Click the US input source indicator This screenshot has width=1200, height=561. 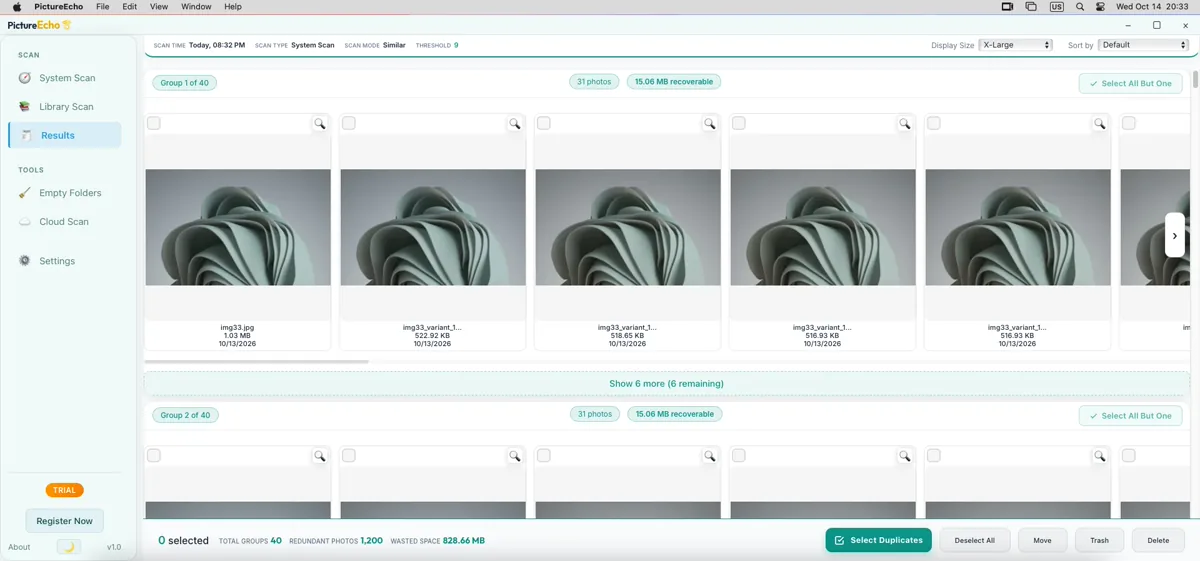pyautogui.click(x=1057, y=7)
